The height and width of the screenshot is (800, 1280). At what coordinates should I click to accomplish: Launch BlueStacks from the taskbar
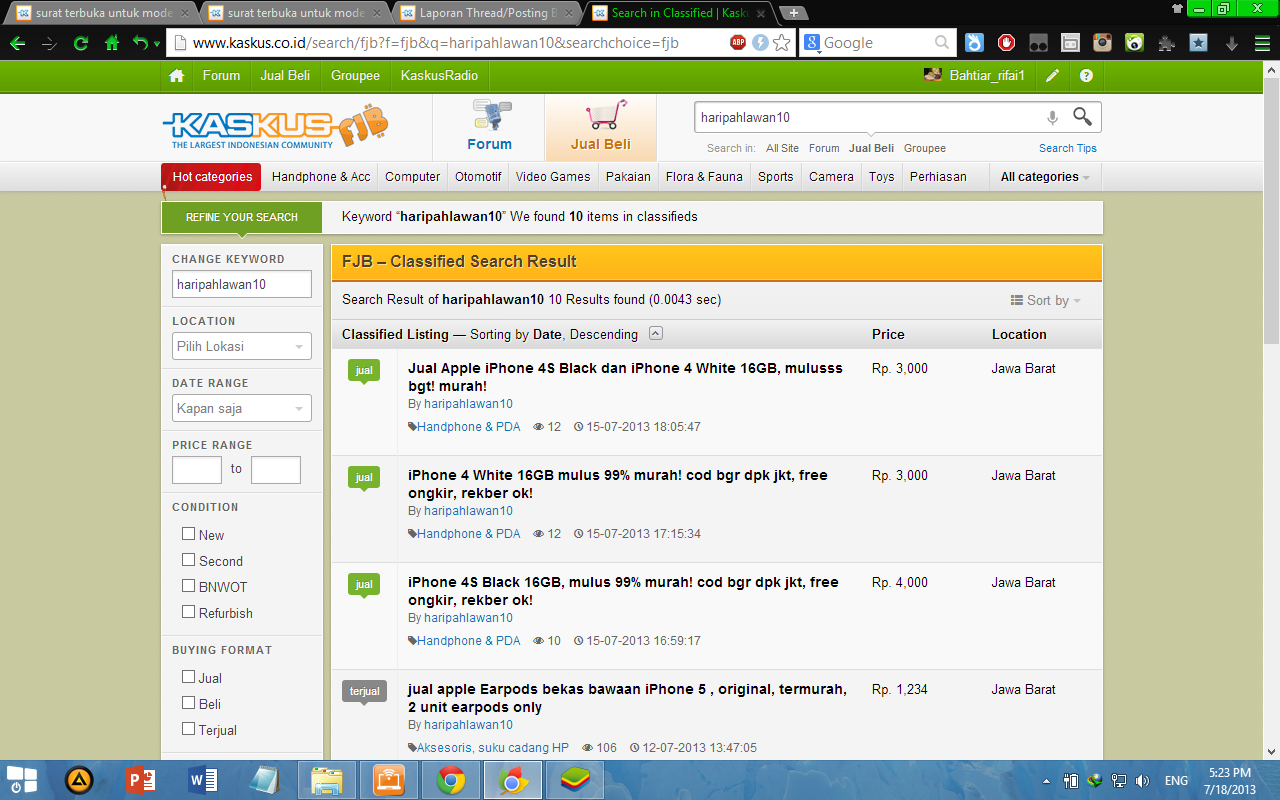[574, 779]
